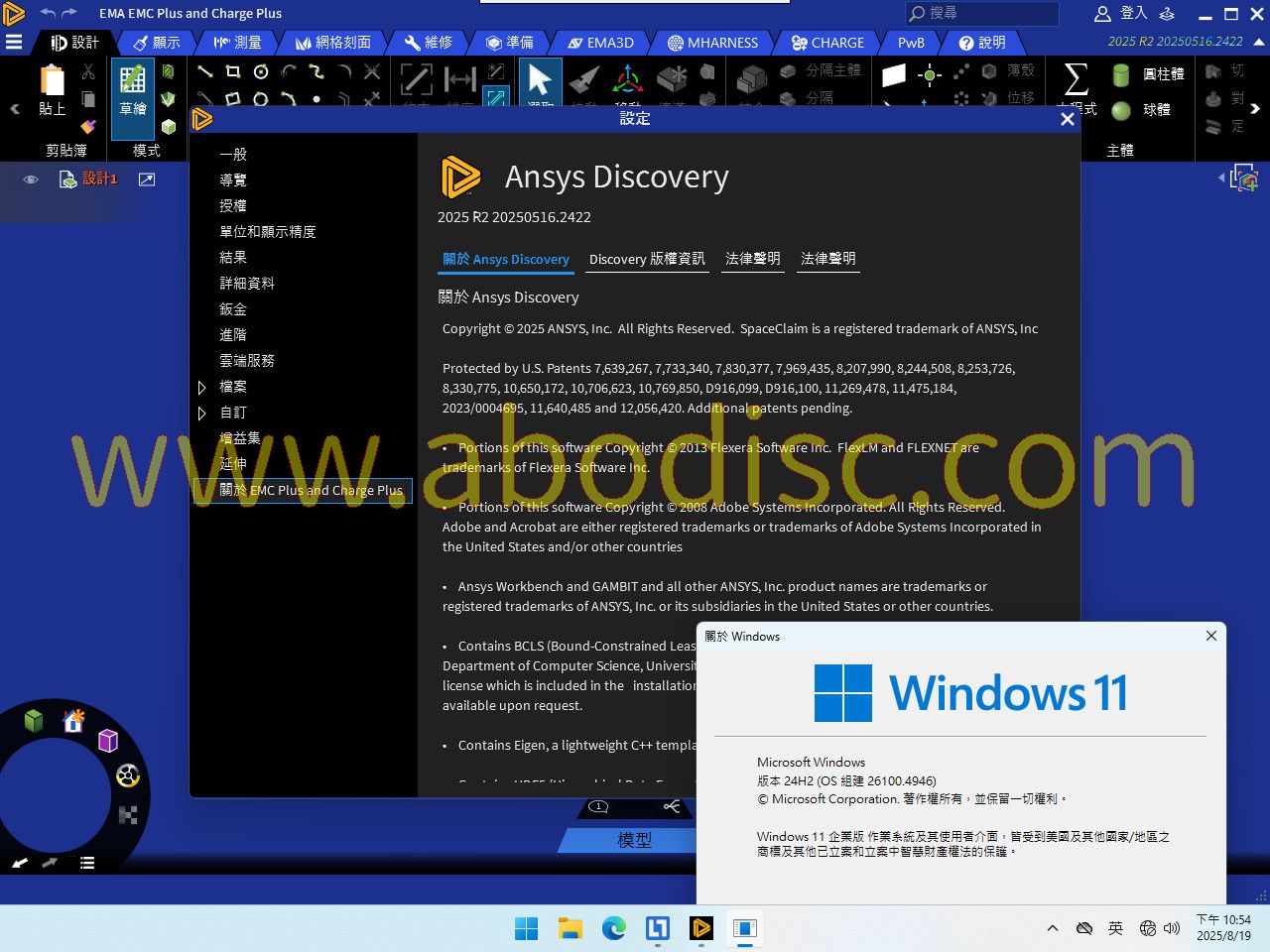Select 授權 in settings list

(x=233, y=206)
